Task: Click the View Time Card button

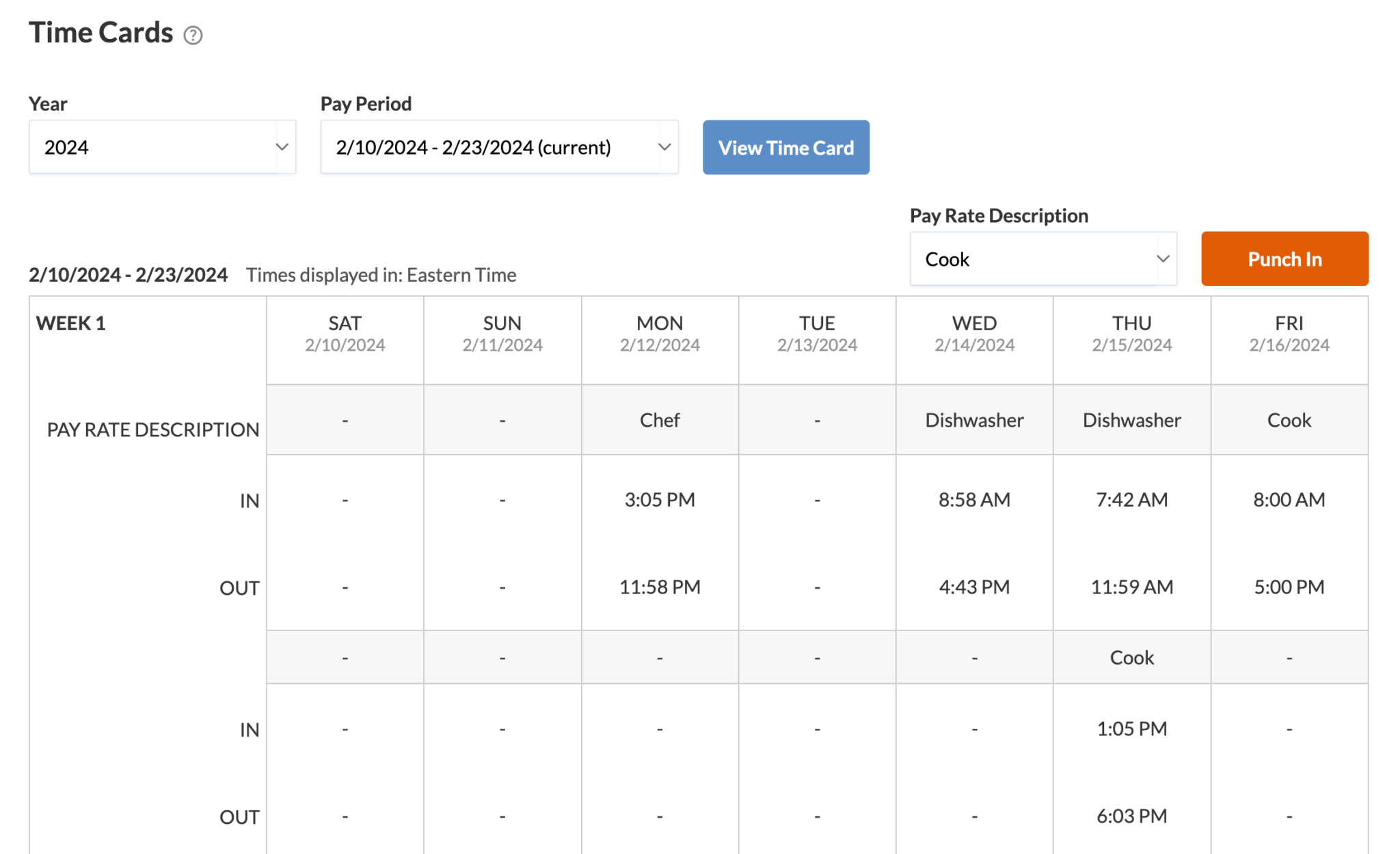Action: click(x=785, y=147)
